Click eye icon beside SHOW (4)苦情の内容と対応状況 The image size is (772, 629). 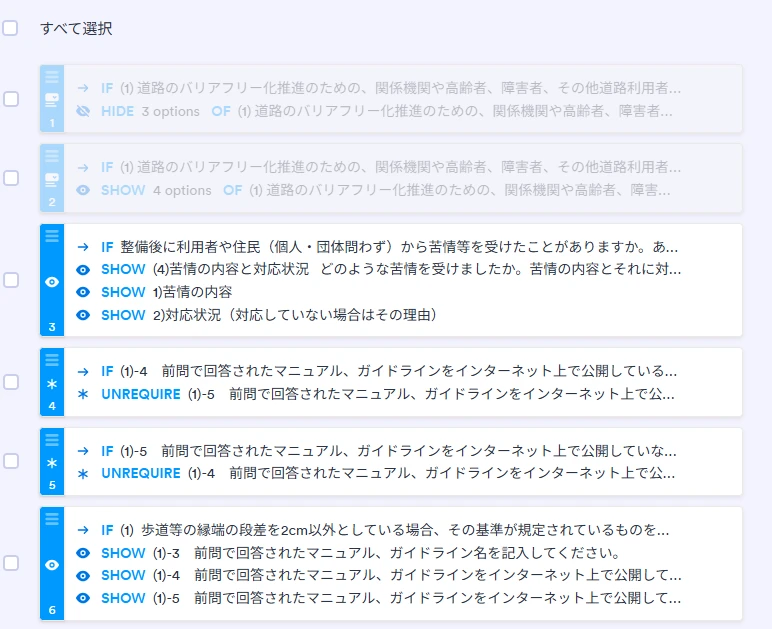(83, 270)
